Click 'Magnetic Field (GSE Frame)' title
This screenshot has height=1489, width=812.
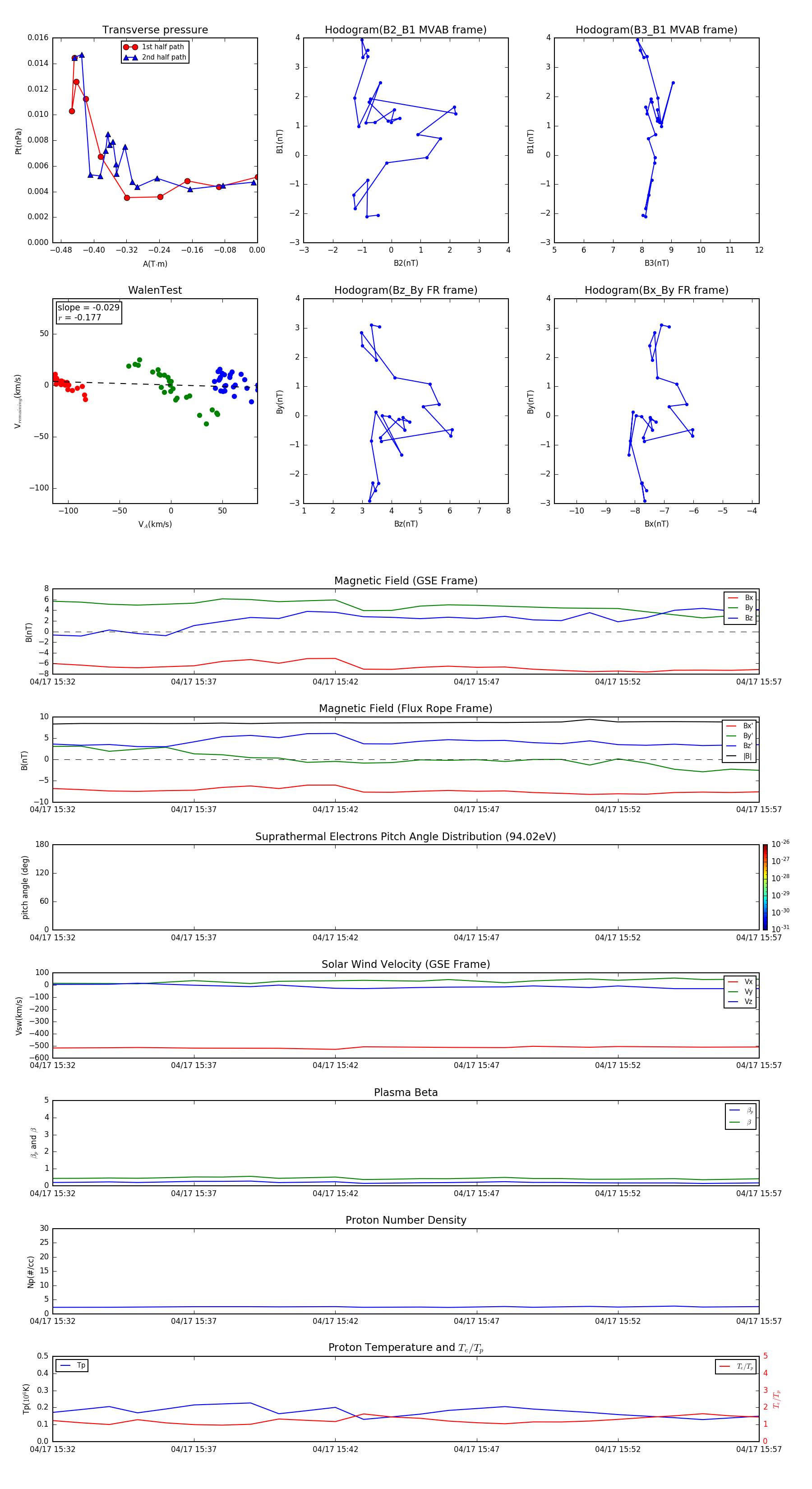click(406, 581)
